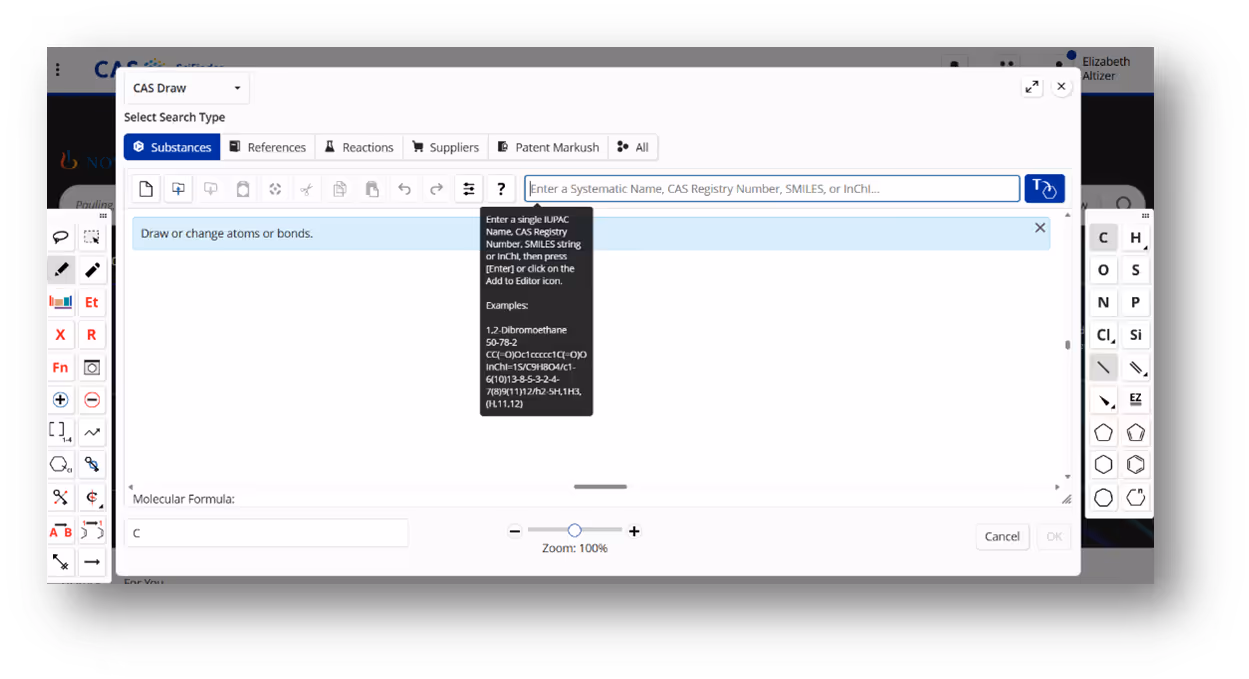The height and width of the screenshot is (679, 1249).
Task: Switch to Patent Markush search type
Action: pyautogui.click(x=548, y=147)
